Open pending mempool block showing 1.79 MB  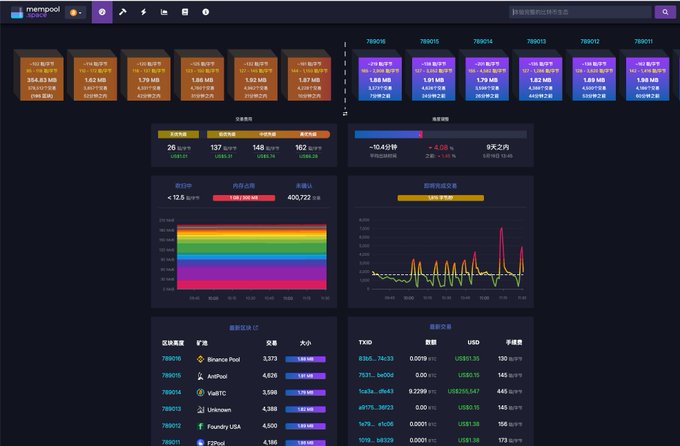click(149, 79)
